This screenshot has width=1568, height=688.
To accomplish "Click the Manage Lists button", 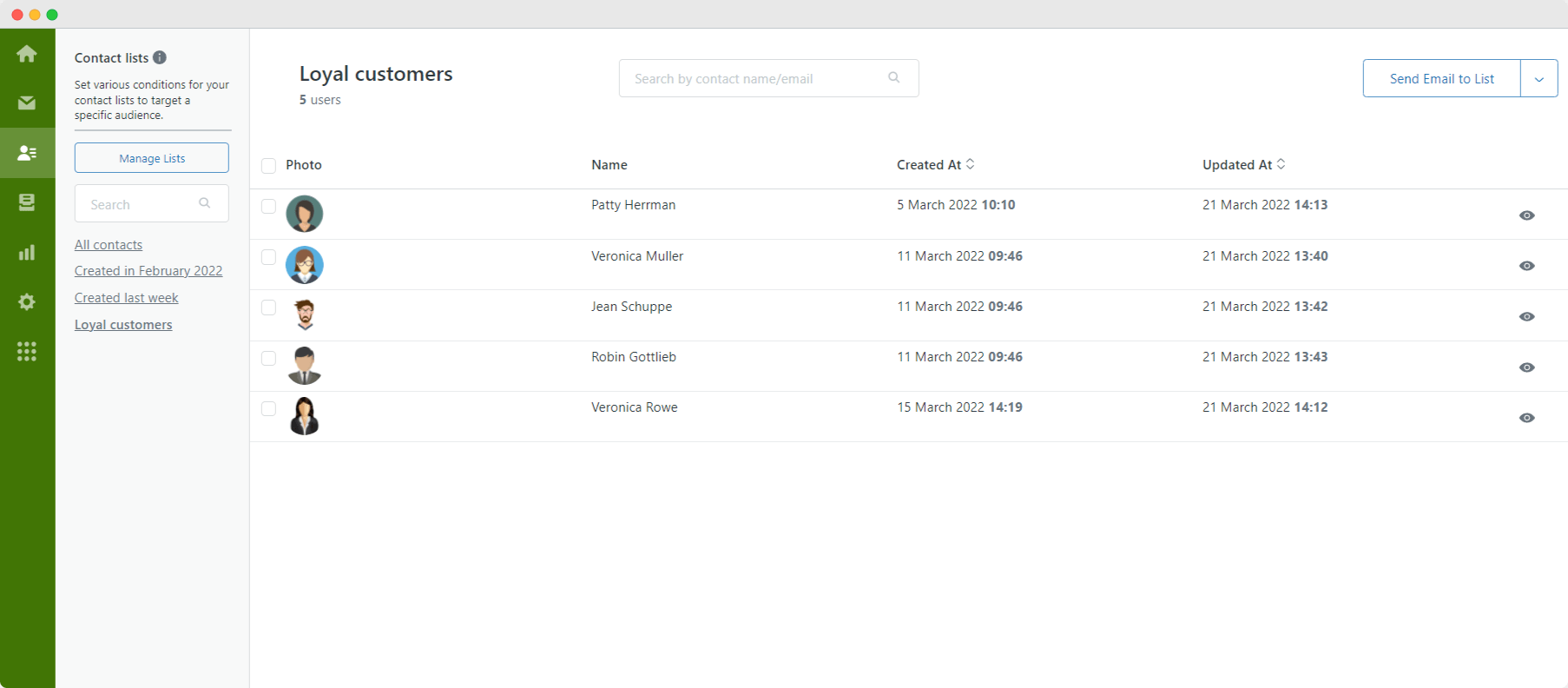I will 152,158.
